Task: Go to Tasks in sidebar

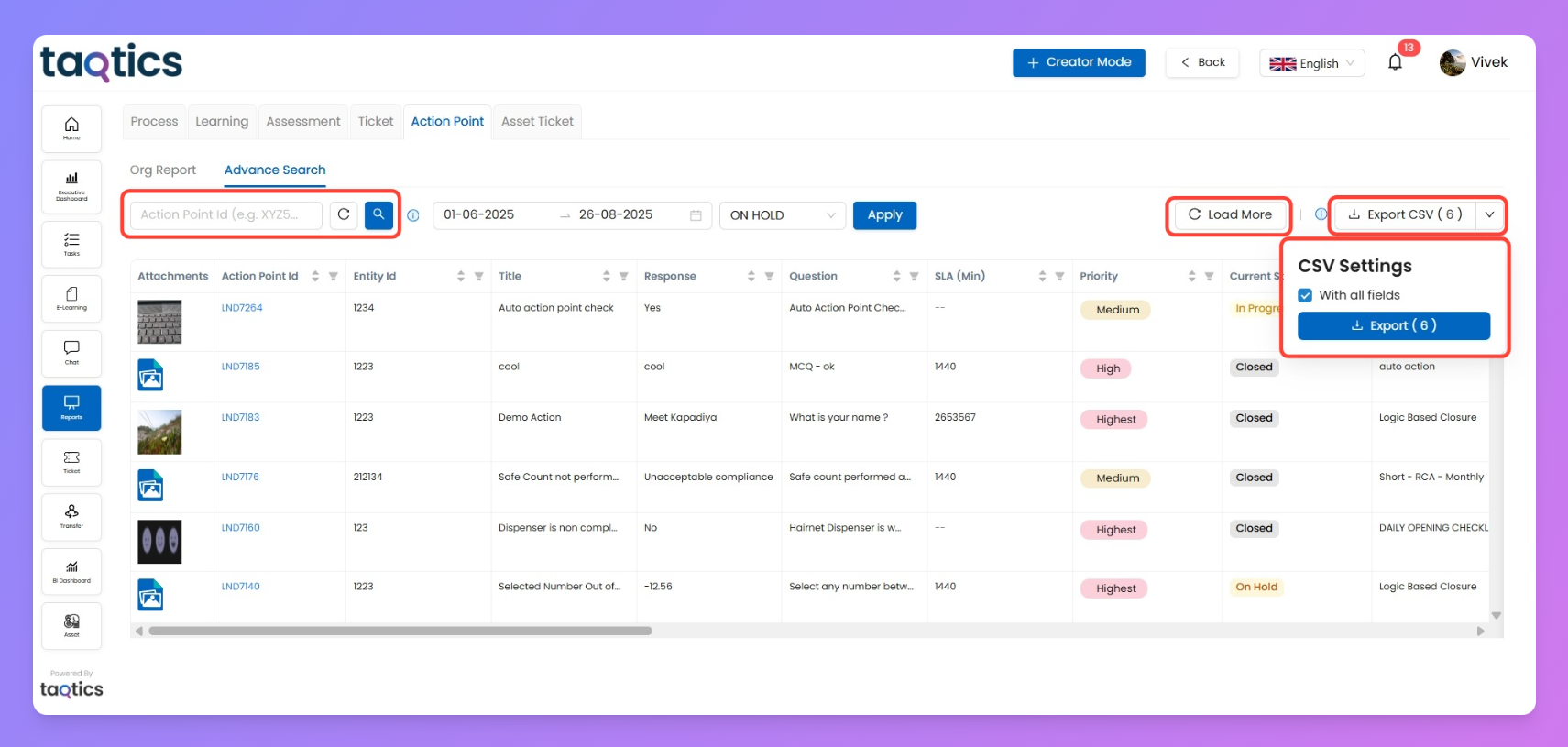Action: (71, 243)
